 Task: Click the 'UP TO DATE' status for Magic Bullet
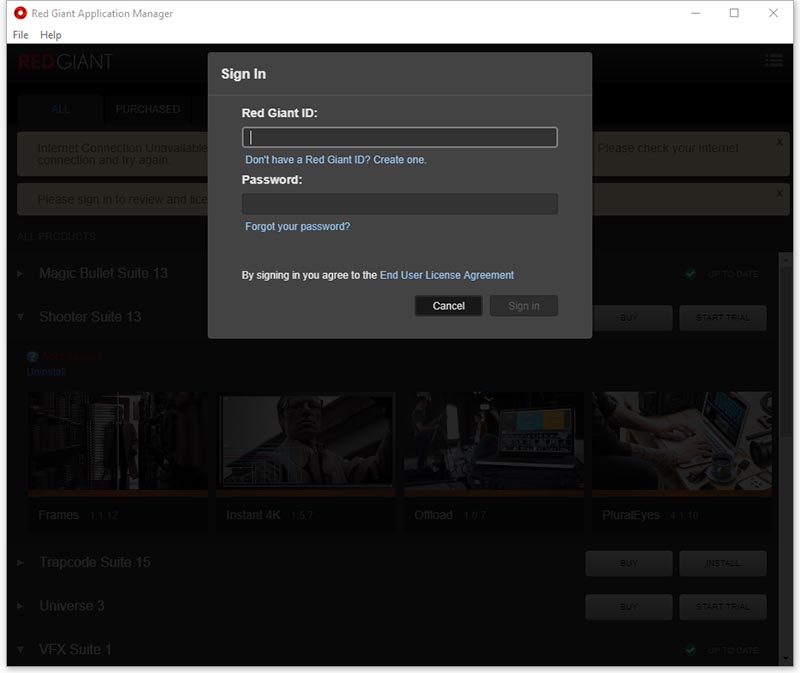coord(733,275)
